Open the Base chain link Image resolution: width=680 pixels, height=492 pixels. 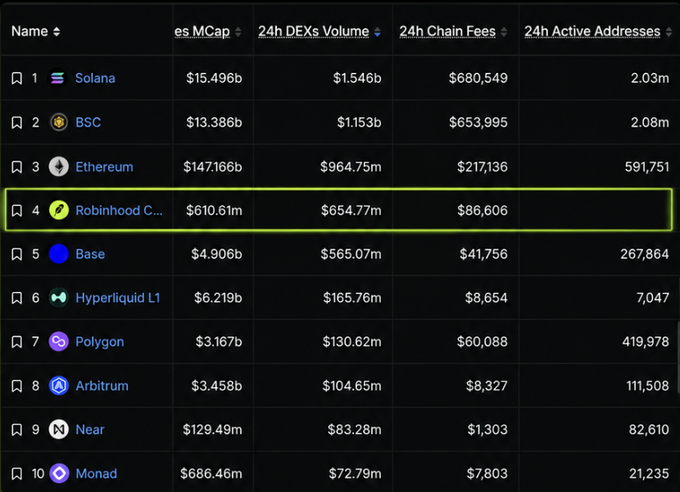coord(90,254)
